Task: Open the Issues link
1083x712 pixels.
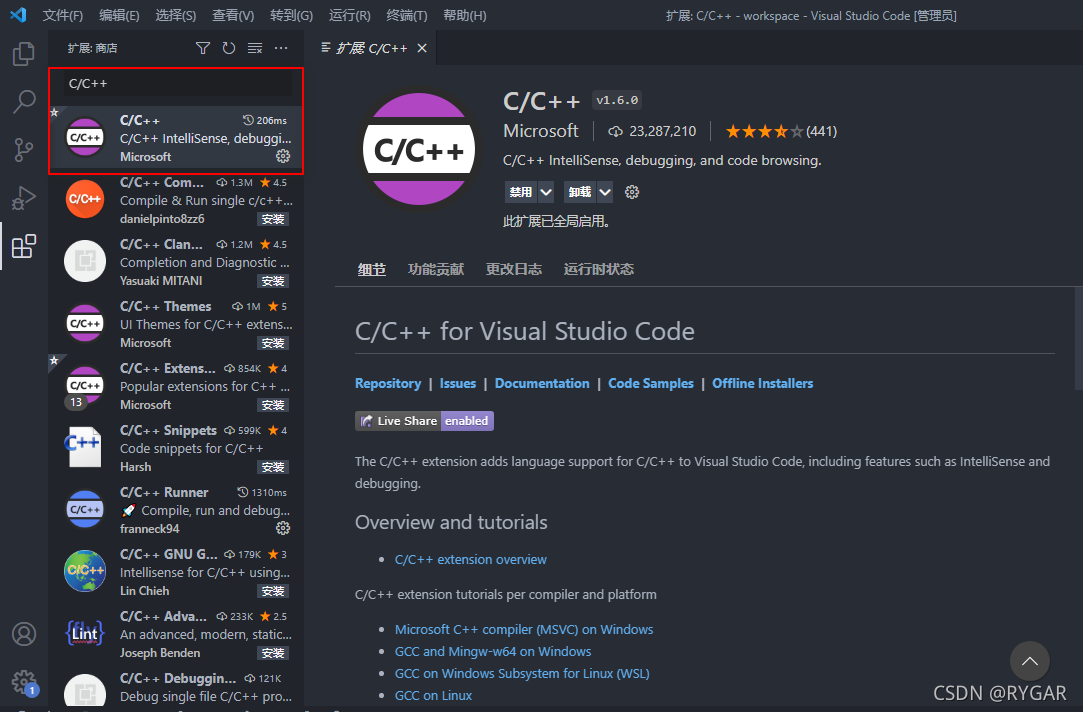Action: coord(458,383)
